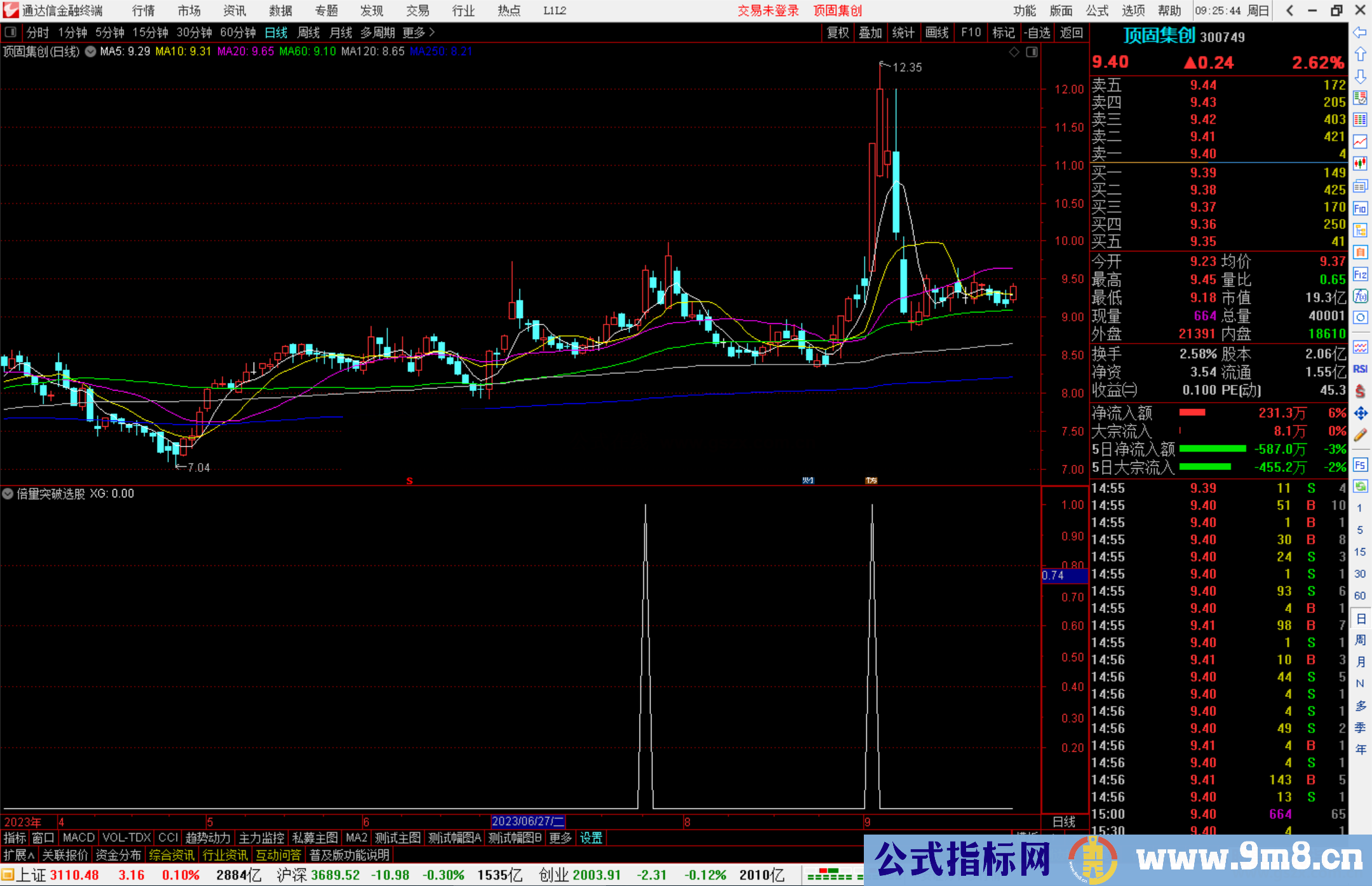Toggle the panel layout icon left of 分时

click(x=10, y=32)
